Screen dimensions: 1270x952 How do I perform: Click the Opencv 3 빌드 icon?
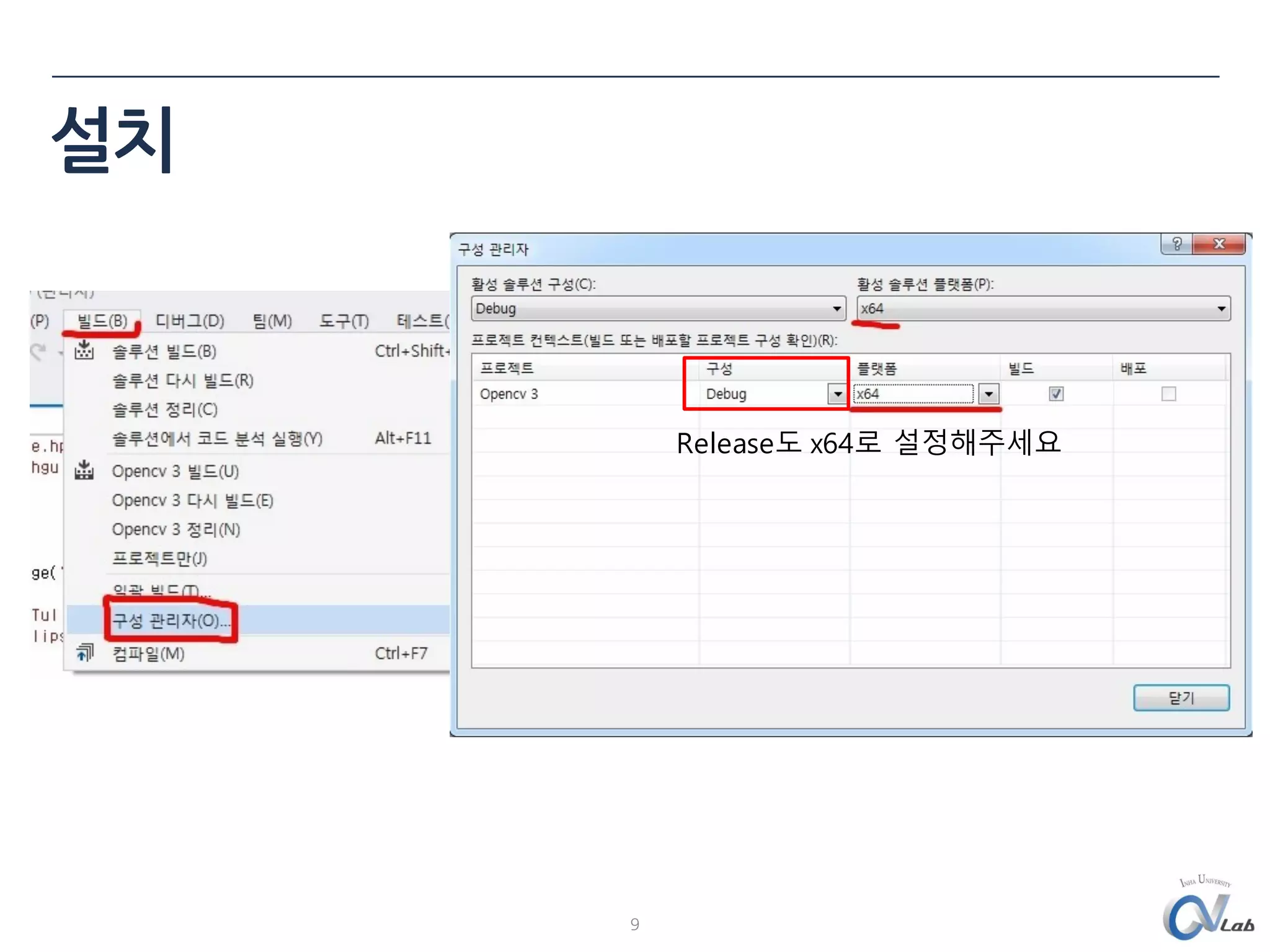84,471
